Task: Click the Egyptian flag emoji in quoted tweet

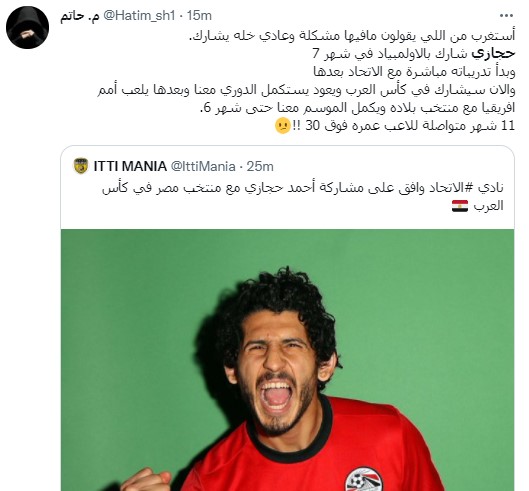Action: 460,206
